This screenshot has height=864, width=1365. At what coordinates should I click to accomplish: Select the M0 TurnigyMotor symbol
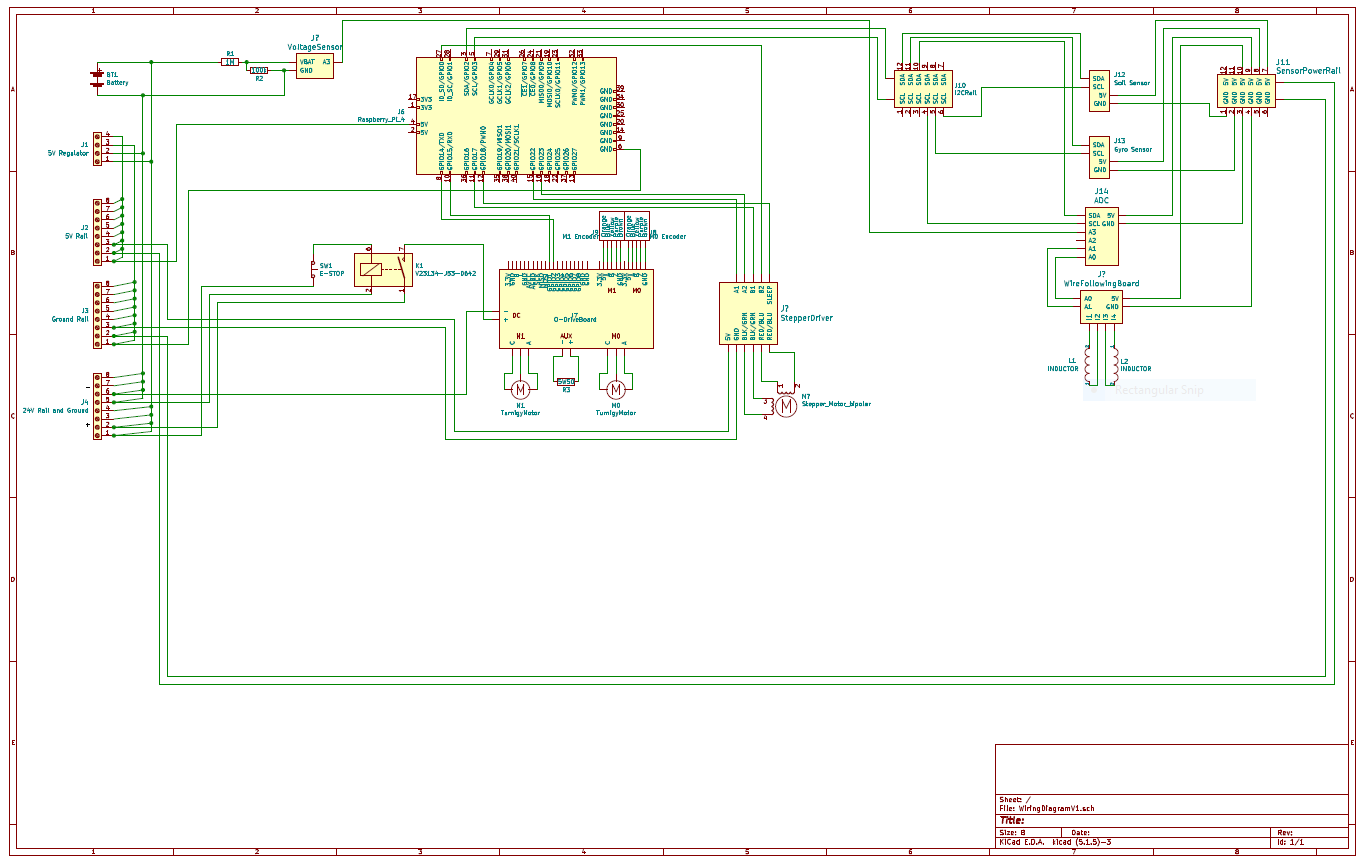click(616, 388)
